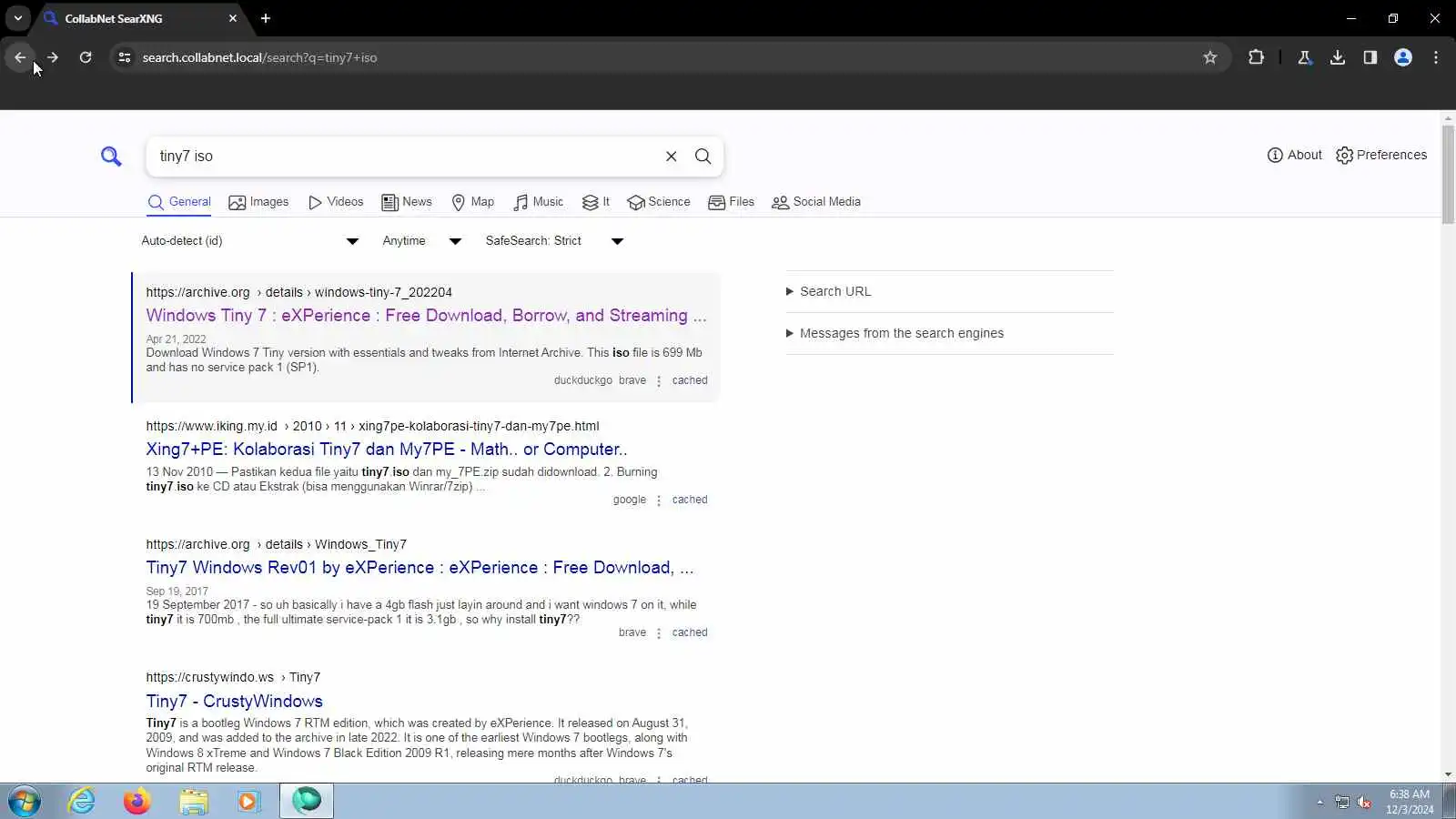Screen dimensions: 1456x819
Task: Click the network tray icon
Action: pos(1342,802)
